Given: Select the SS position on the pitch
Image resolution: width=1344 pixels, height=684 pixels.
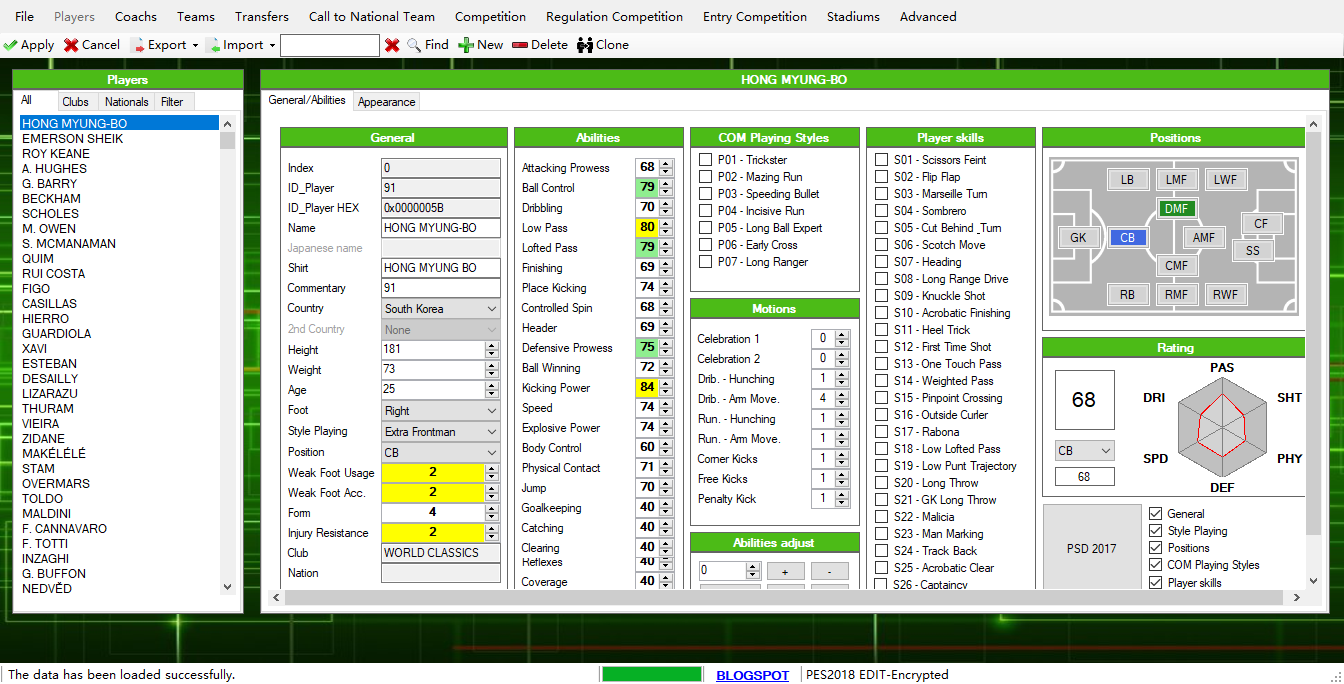Looking at the screenshot, I should coord(1253,251).
